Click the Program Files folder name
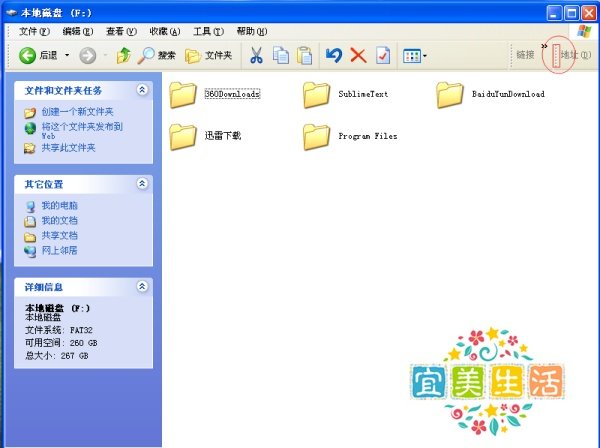The width and height of the screenshot is (600, 448). tap(368, 136)
